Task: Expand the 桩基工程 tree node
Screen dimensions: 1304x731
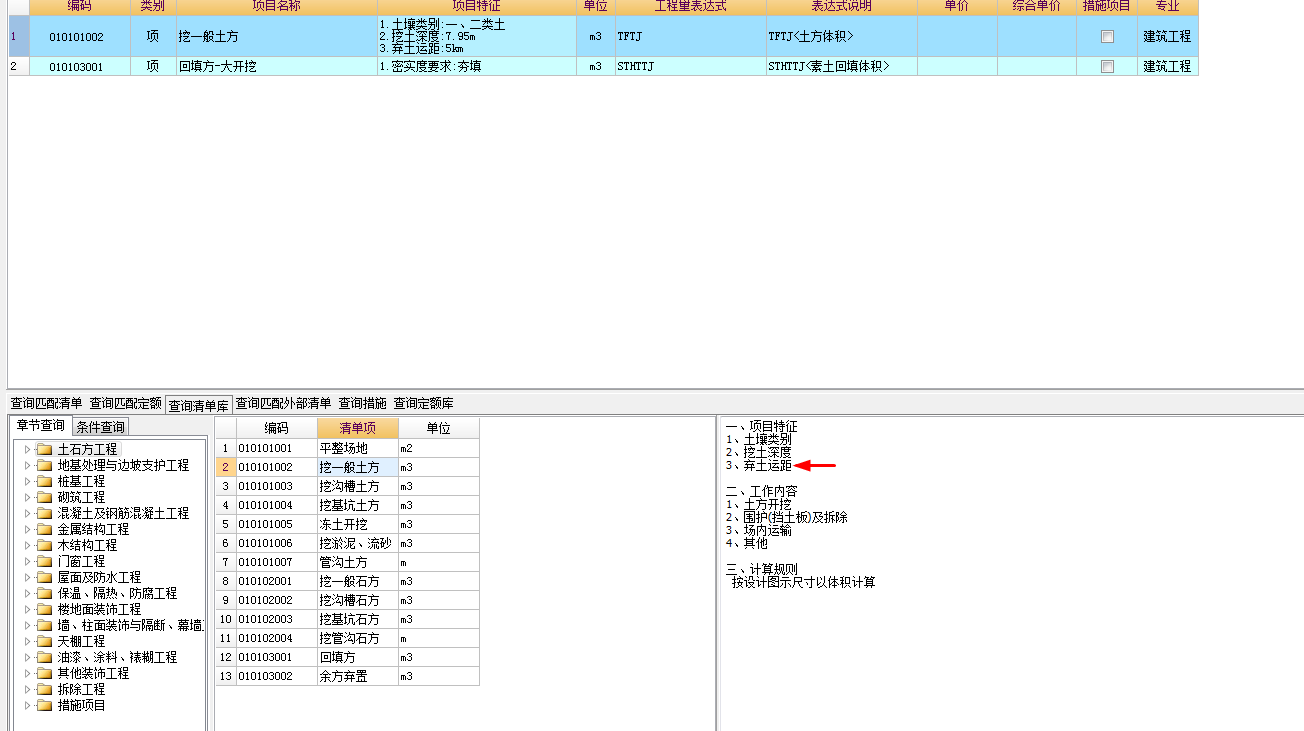Action: [x=28, y=481]
